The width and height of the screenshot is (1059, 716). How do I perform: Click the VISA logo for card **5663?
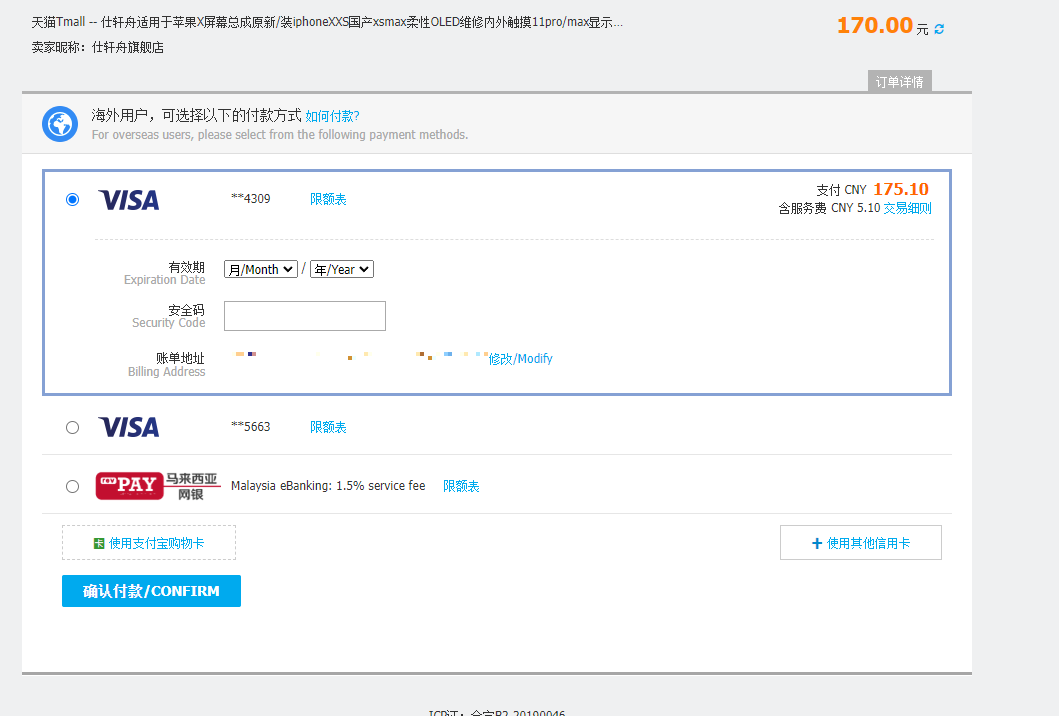pyautogui.click(x=129, y=427)
